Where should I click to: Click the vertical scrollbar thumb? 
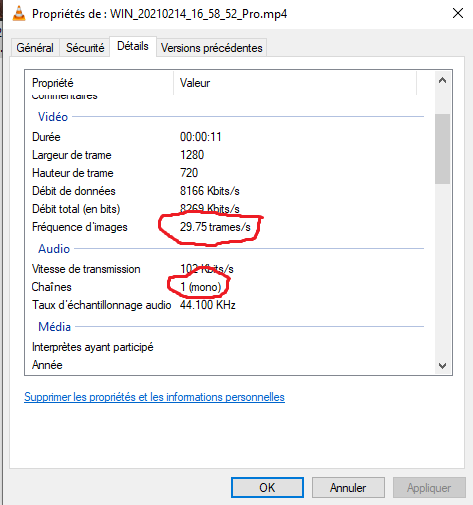coord(442,149)
